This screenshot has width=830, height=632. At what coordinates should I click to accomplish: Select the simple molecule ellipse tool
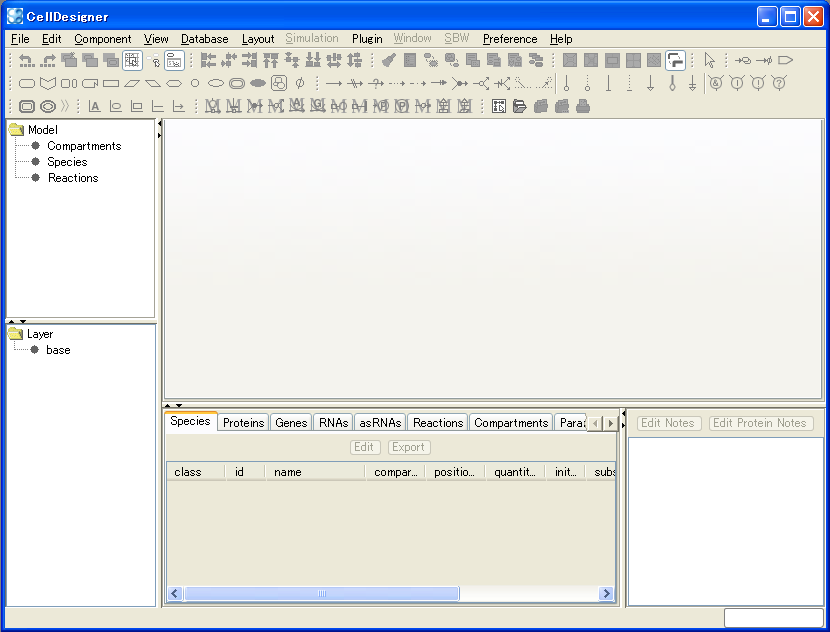[x=215, y=84]
